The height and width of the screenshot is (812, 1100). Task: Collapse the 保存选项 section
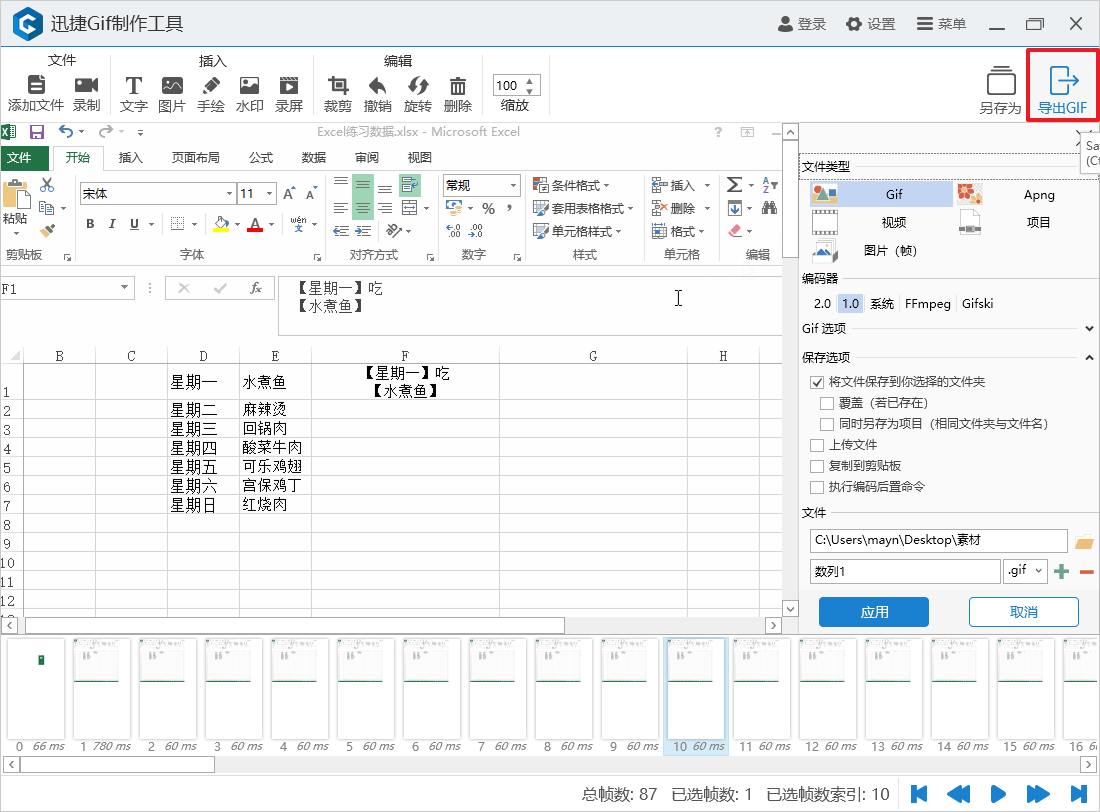point(1088,357)
